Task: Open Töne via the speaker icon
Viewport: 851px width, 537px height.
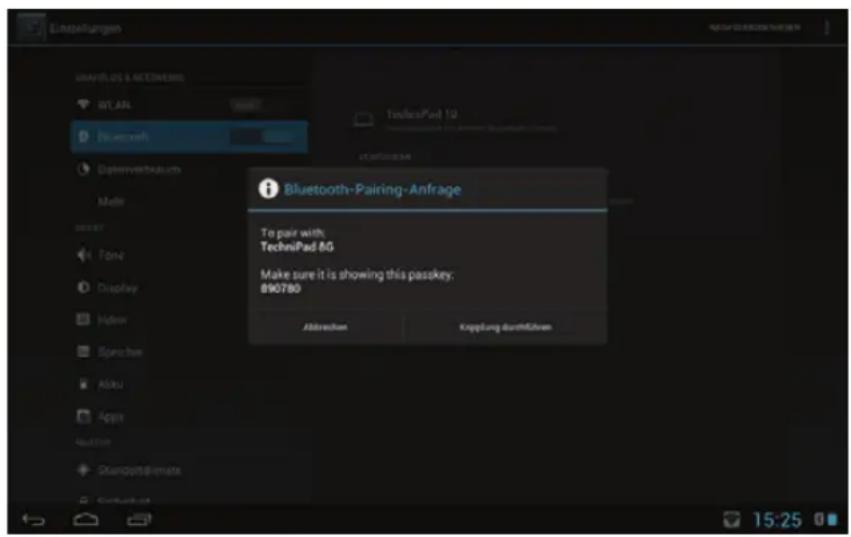Action: (83, 255)
